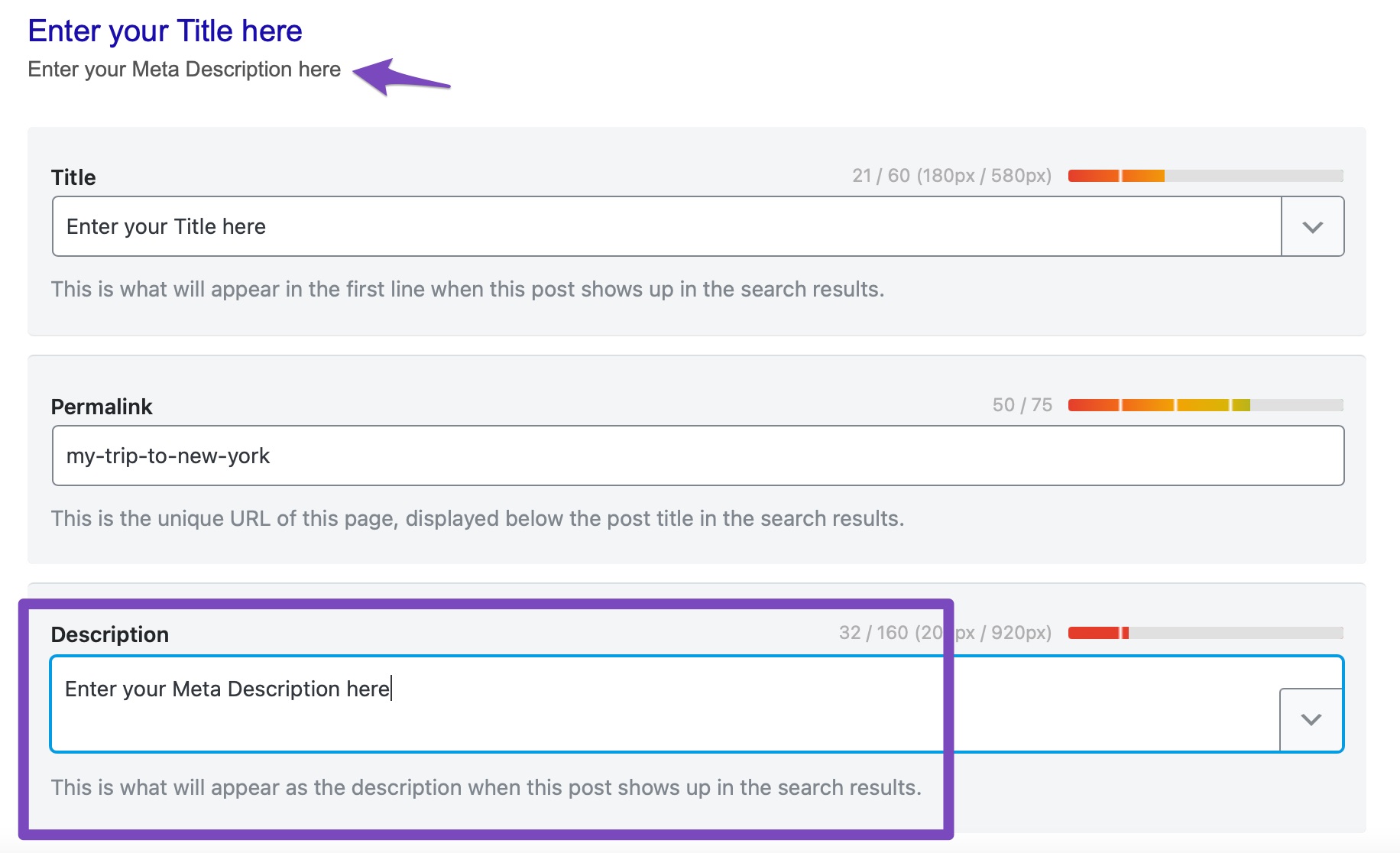
Task: Select the Title section label
Action: [x=73, y=177]
